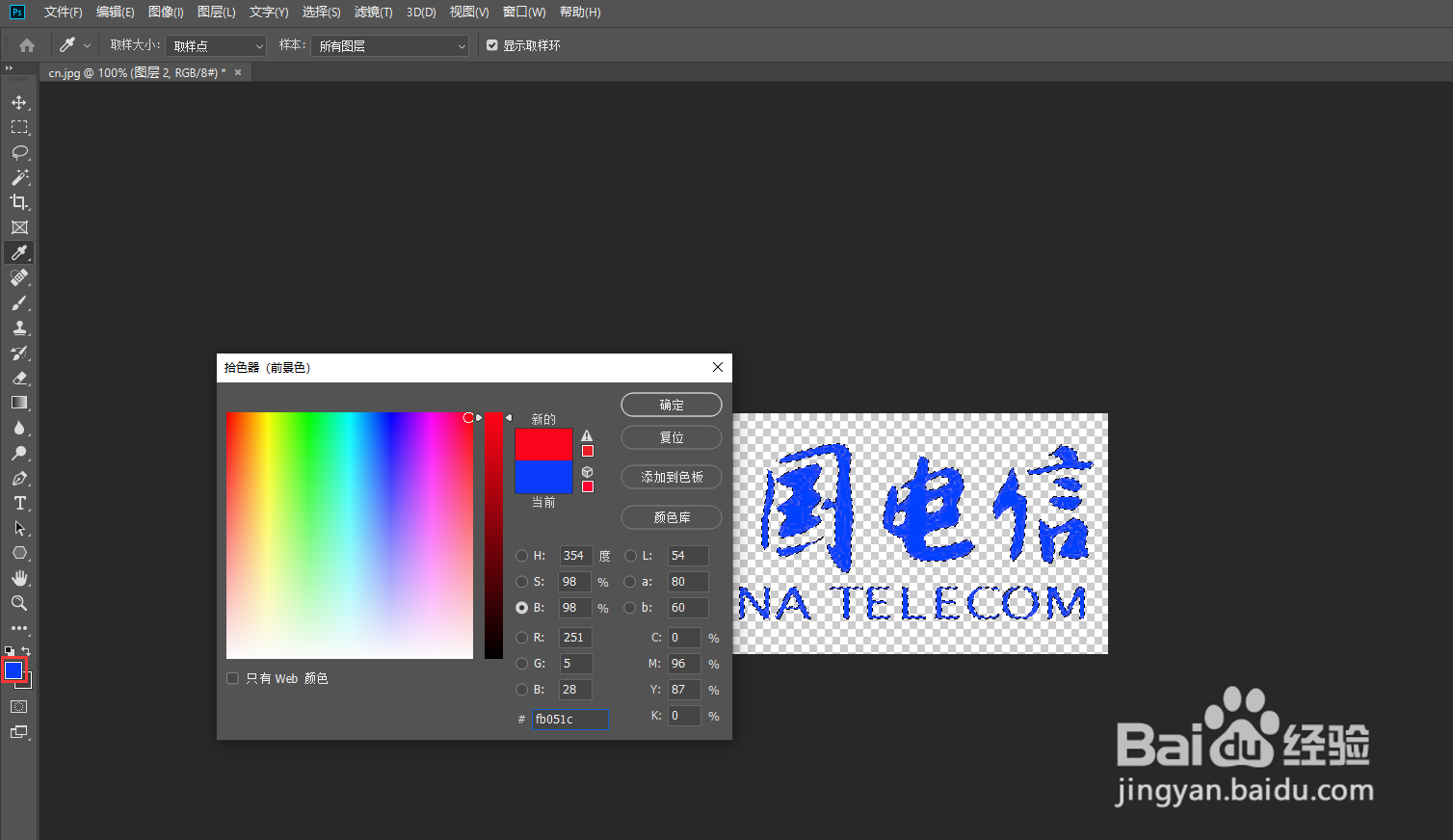Open 文件(F) menu
Screen dimensions: 1453x840
coord(63,12)
